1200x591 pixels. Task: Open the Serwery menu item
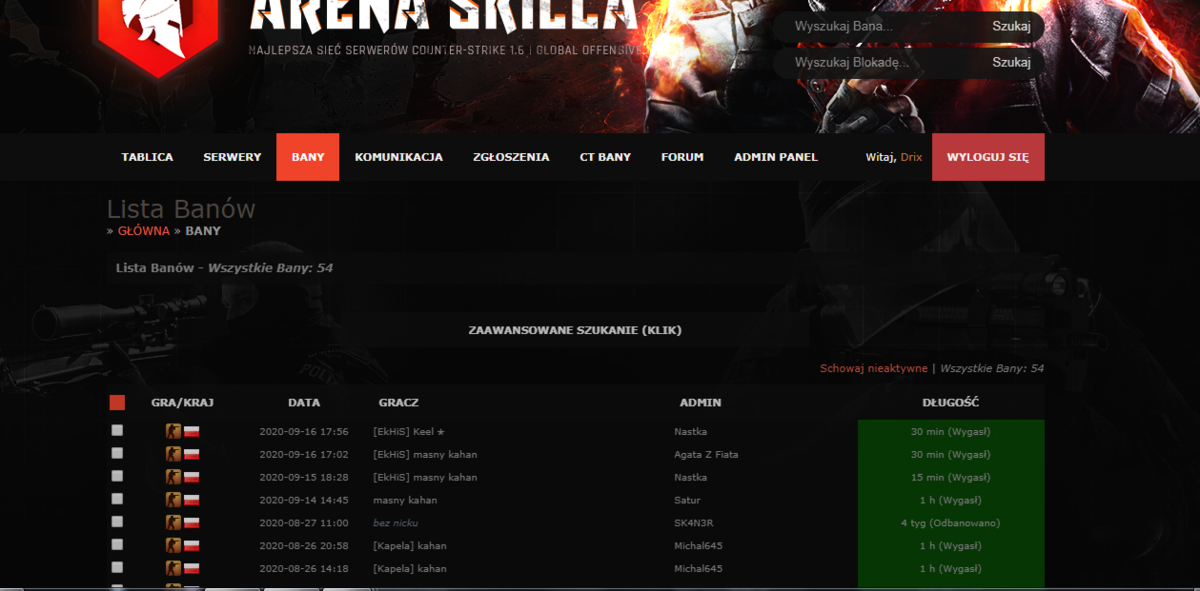232,157
